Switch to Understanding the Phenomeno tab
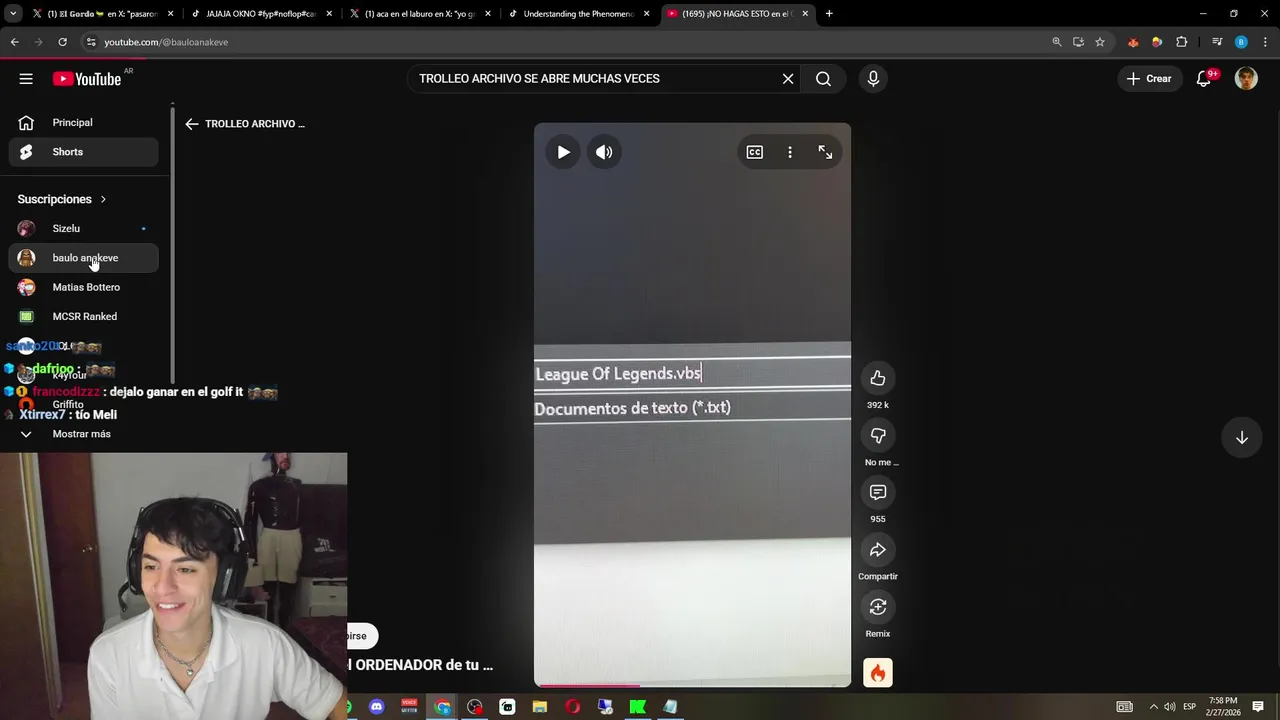 [x=578, y=14]
